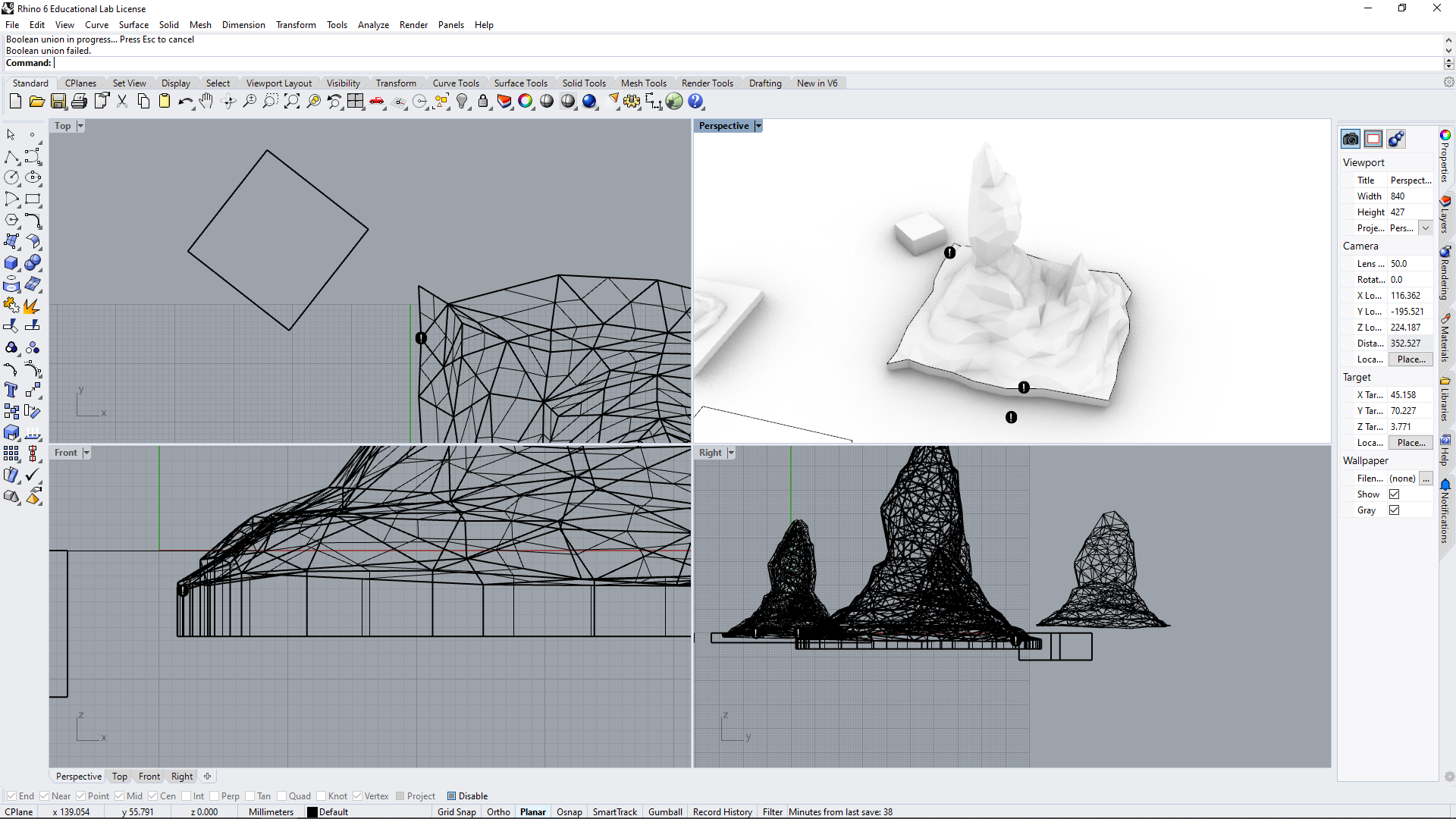Open the Perspective viewport dropdown
This screenshot has width=1456, height=819.
point(758,125)
